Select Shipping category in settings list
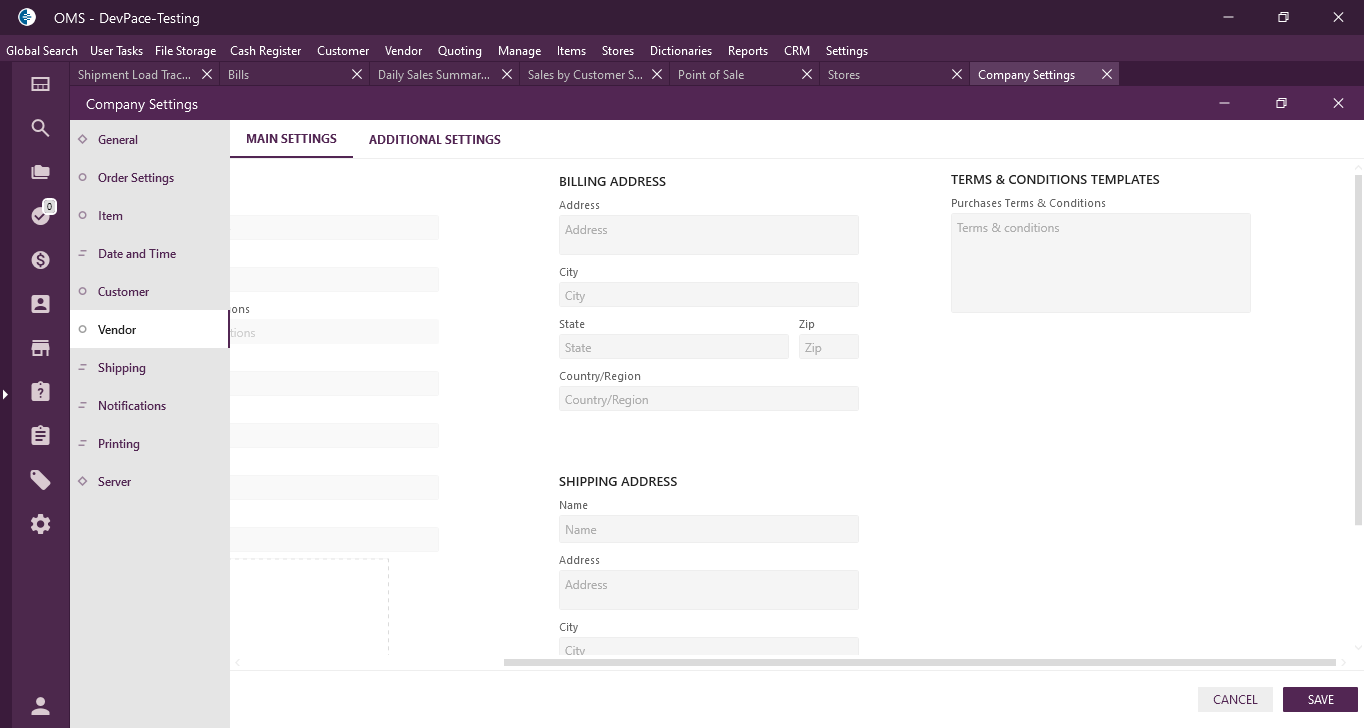Viewport: 1364px width, 728px height. [122, 368]
